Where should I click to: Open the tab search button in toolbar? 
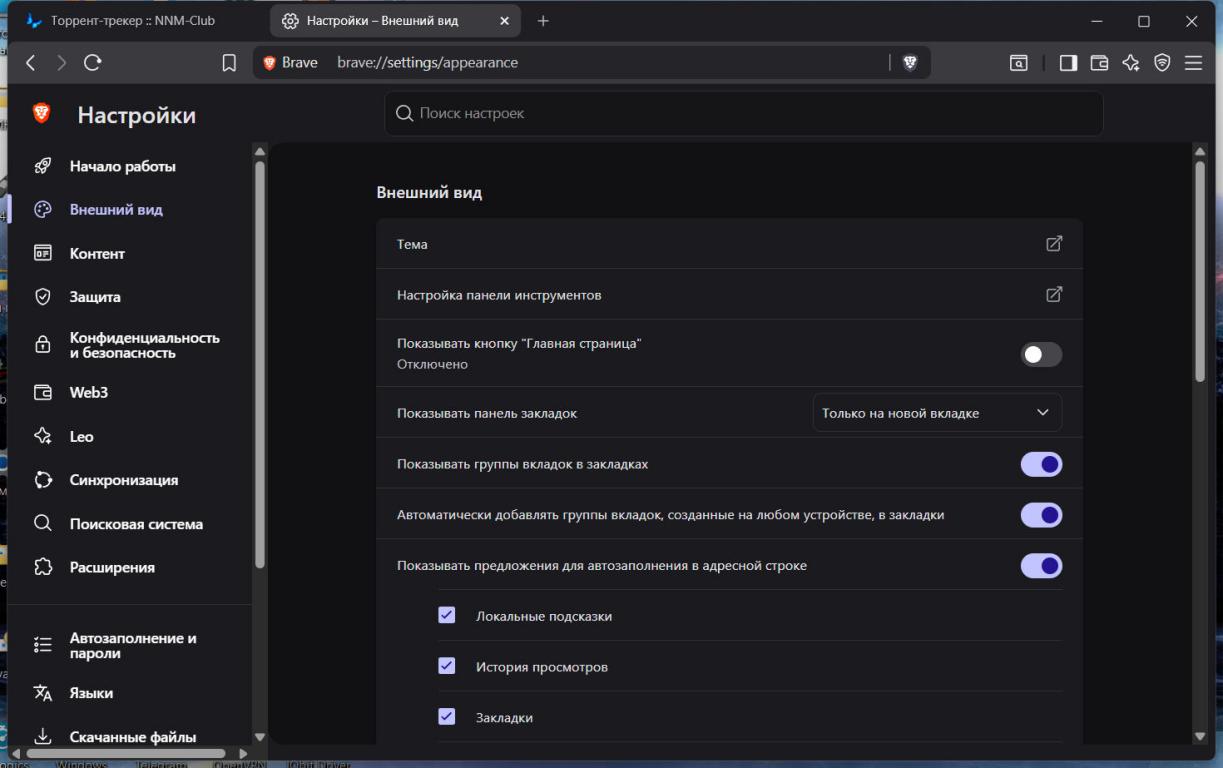point(1018,63)
